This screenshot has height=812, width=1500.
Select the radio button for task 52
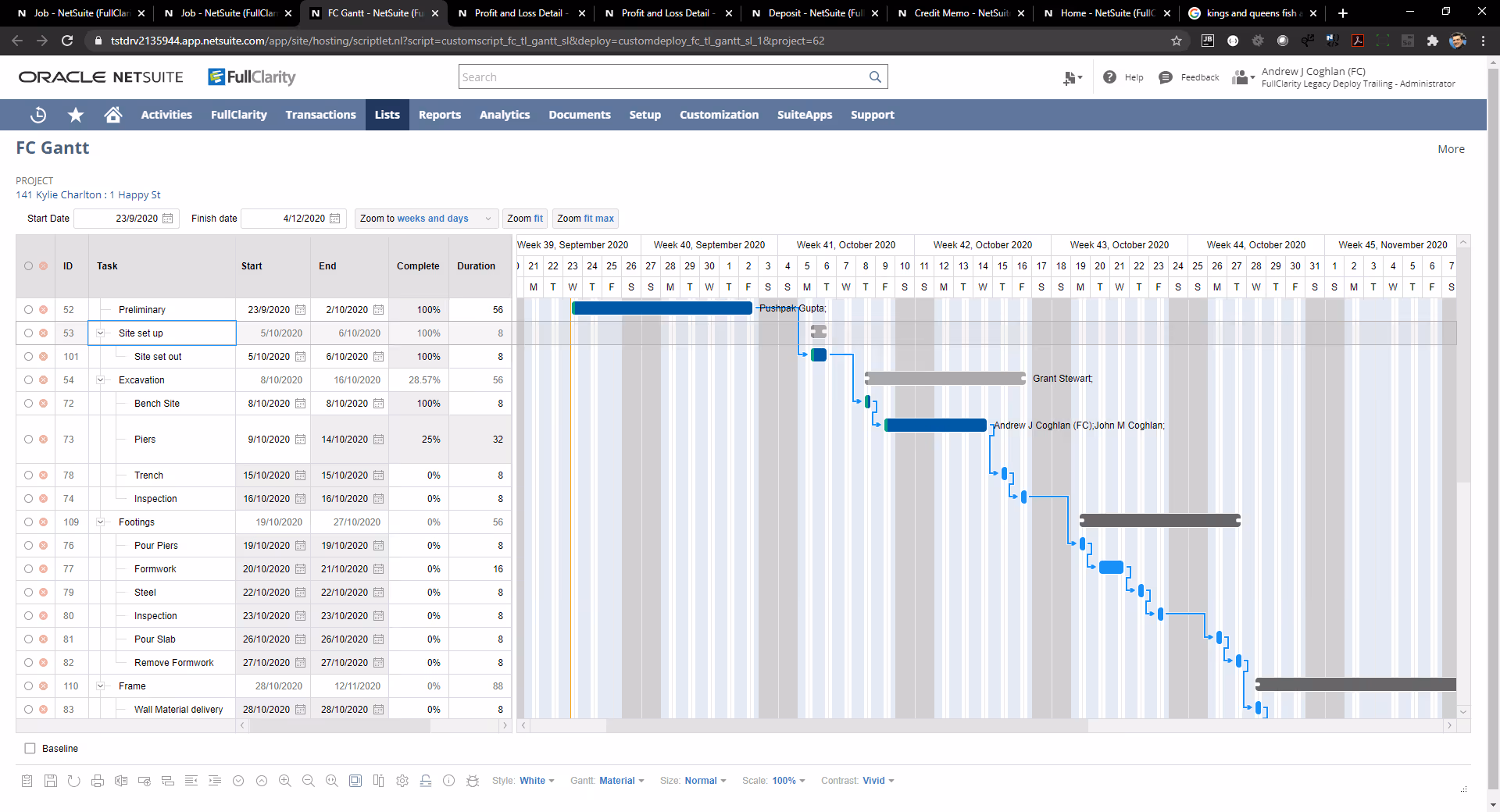click(x=29, y=310)
